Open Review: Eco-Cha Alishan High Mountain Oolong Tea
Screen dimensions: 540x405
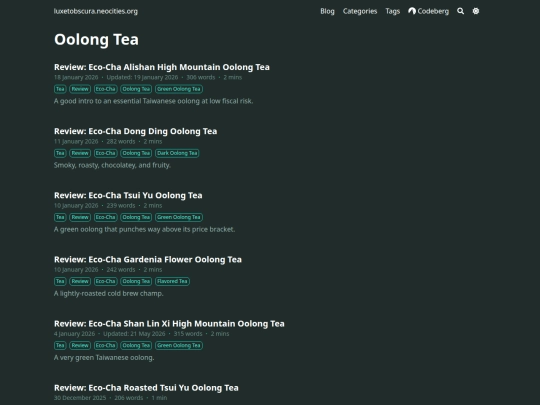(x=162, y=67)
